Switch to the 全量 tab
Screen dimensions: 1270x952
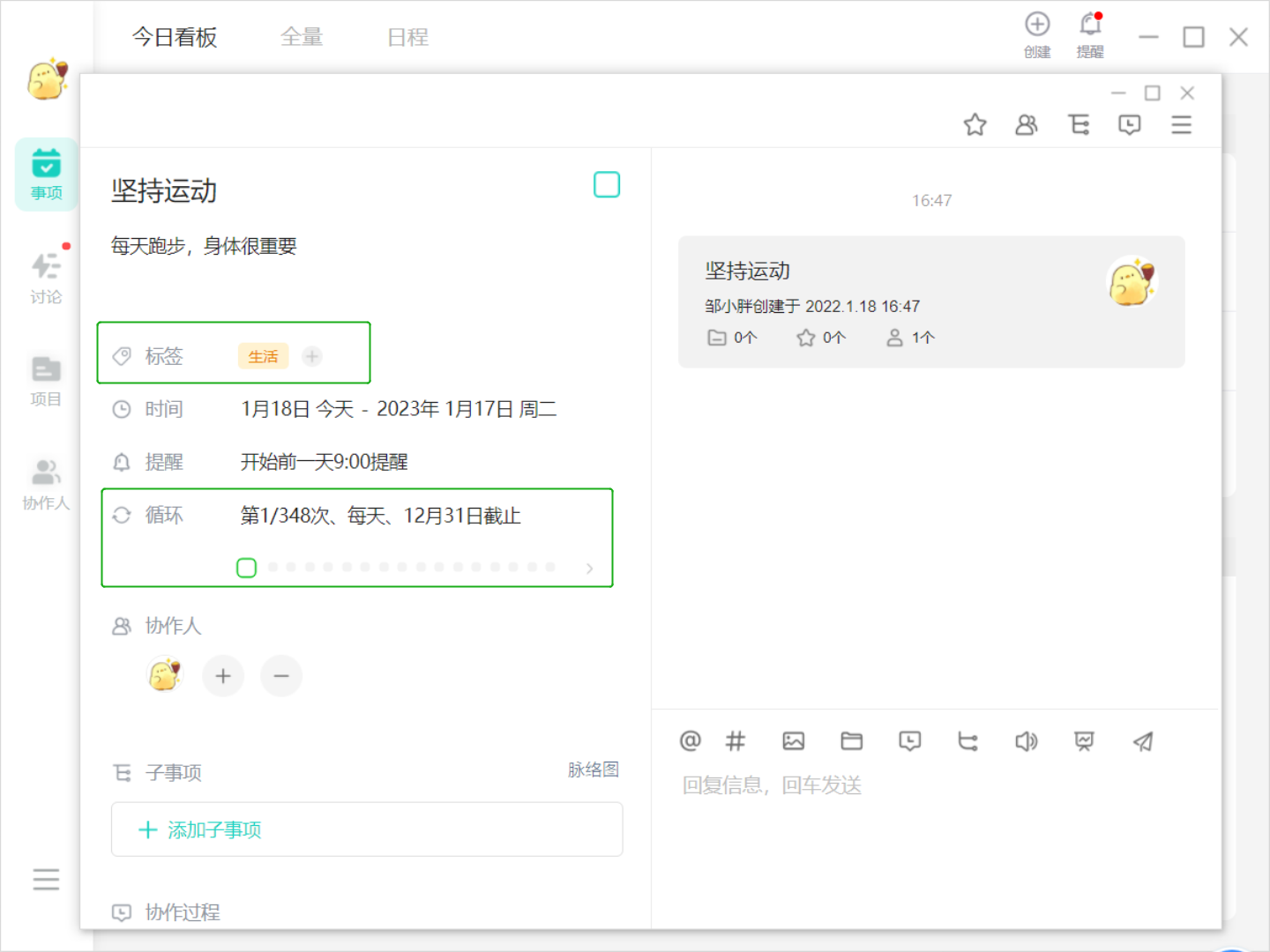pos(302,37)
